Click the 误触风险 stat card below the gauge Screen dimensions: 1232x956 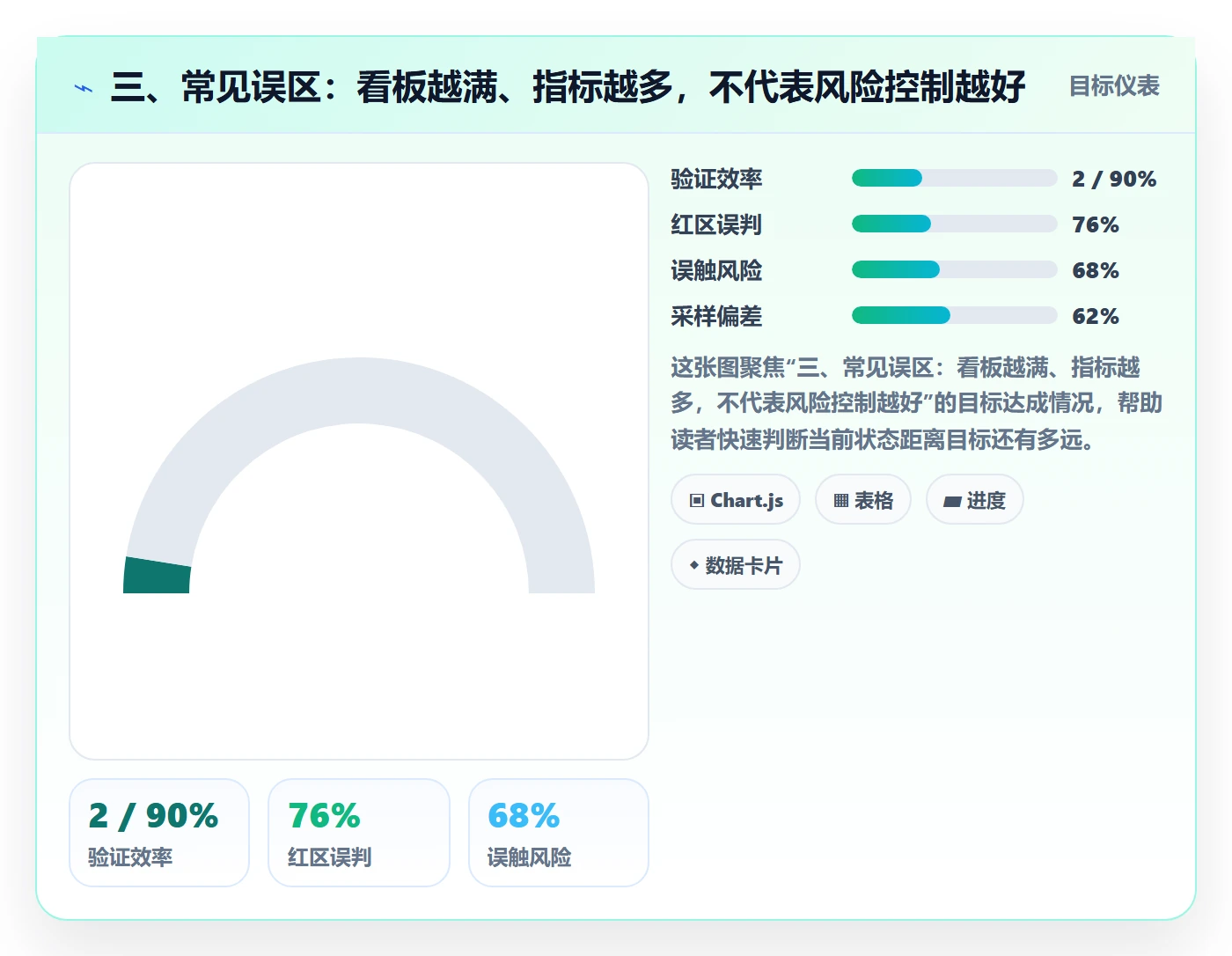559,833
